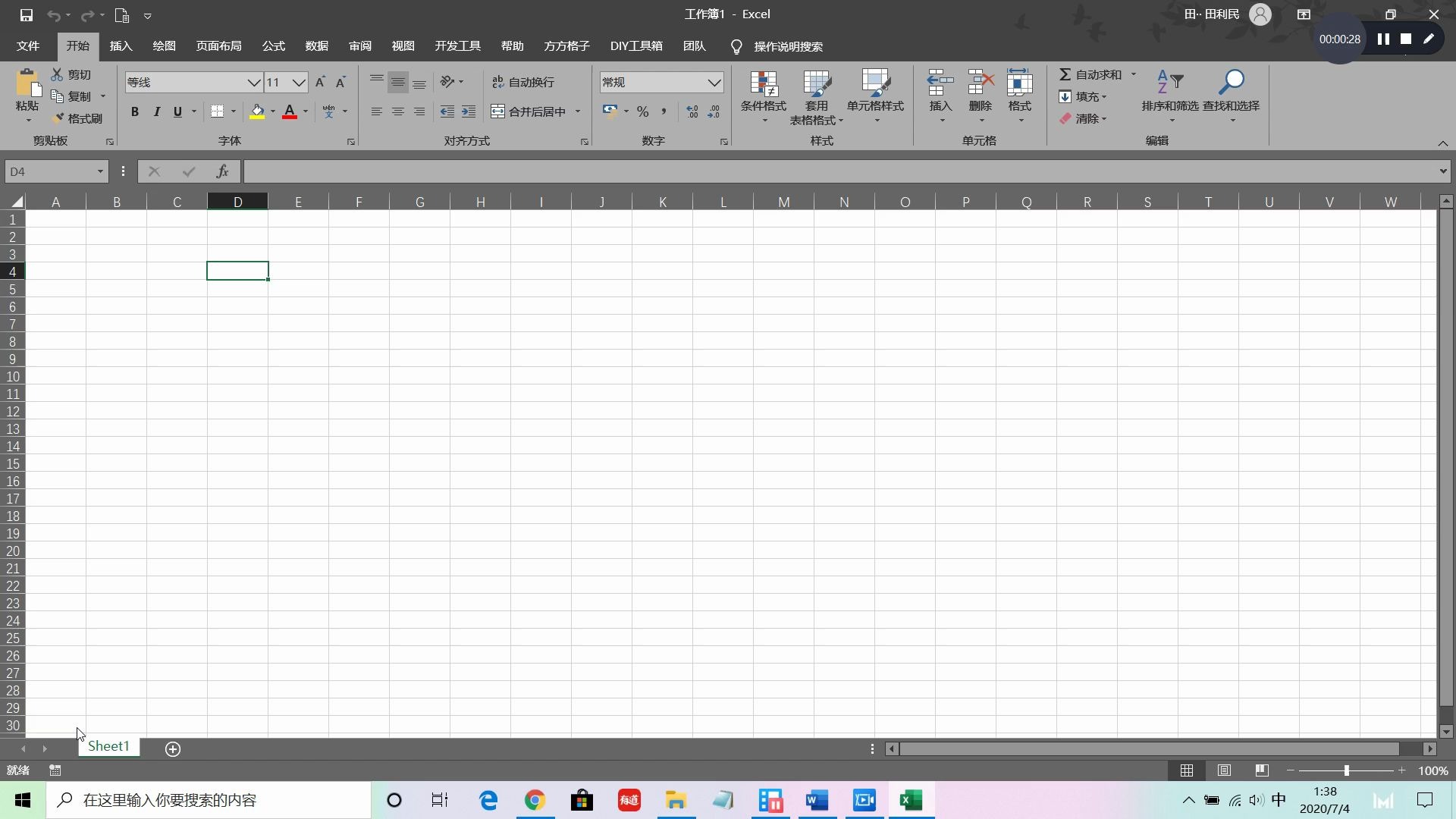Toggle Wrap Text (自动换行)
Image resolution: width=1456 pixels, height=819 pixels.
coord(523,82)
